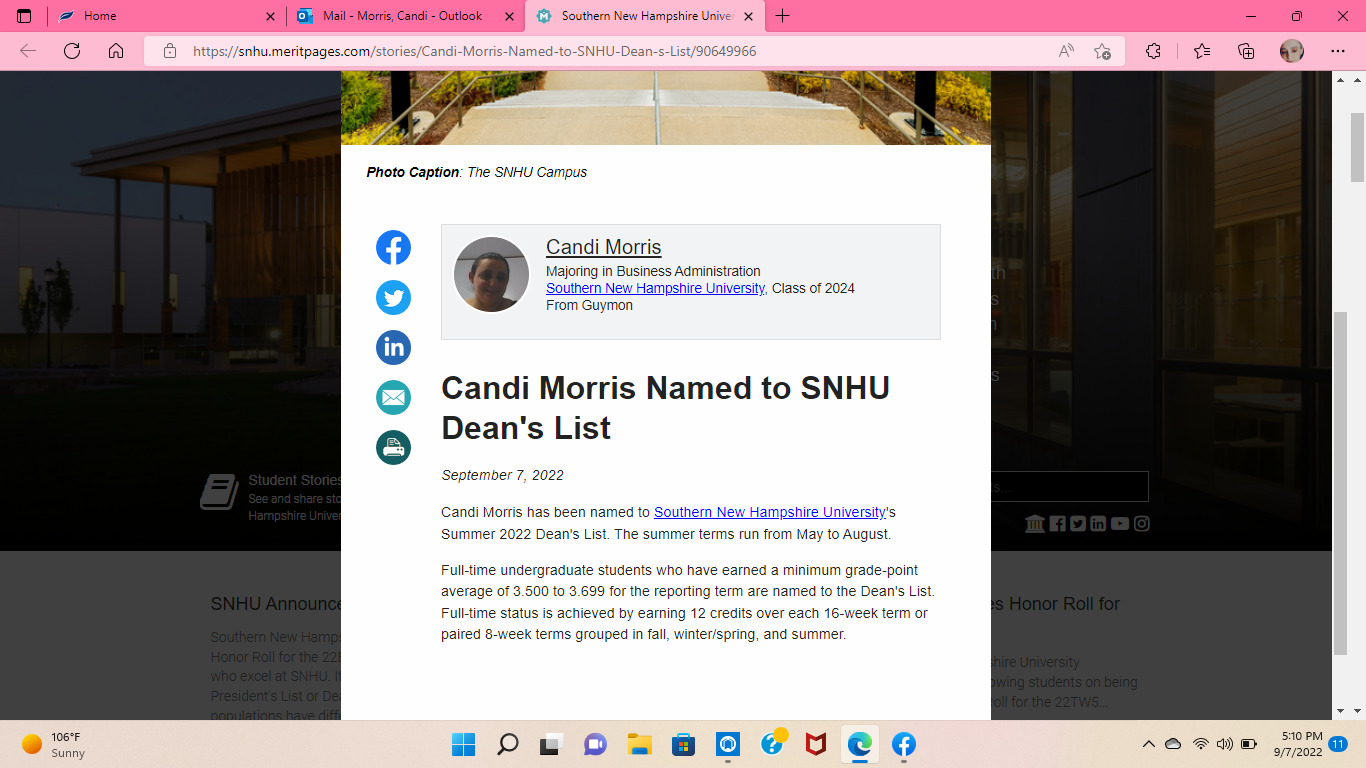The width and height of the screenshot is (1366, 768).
Task: Share the story on Twitter
Action: 393,297
